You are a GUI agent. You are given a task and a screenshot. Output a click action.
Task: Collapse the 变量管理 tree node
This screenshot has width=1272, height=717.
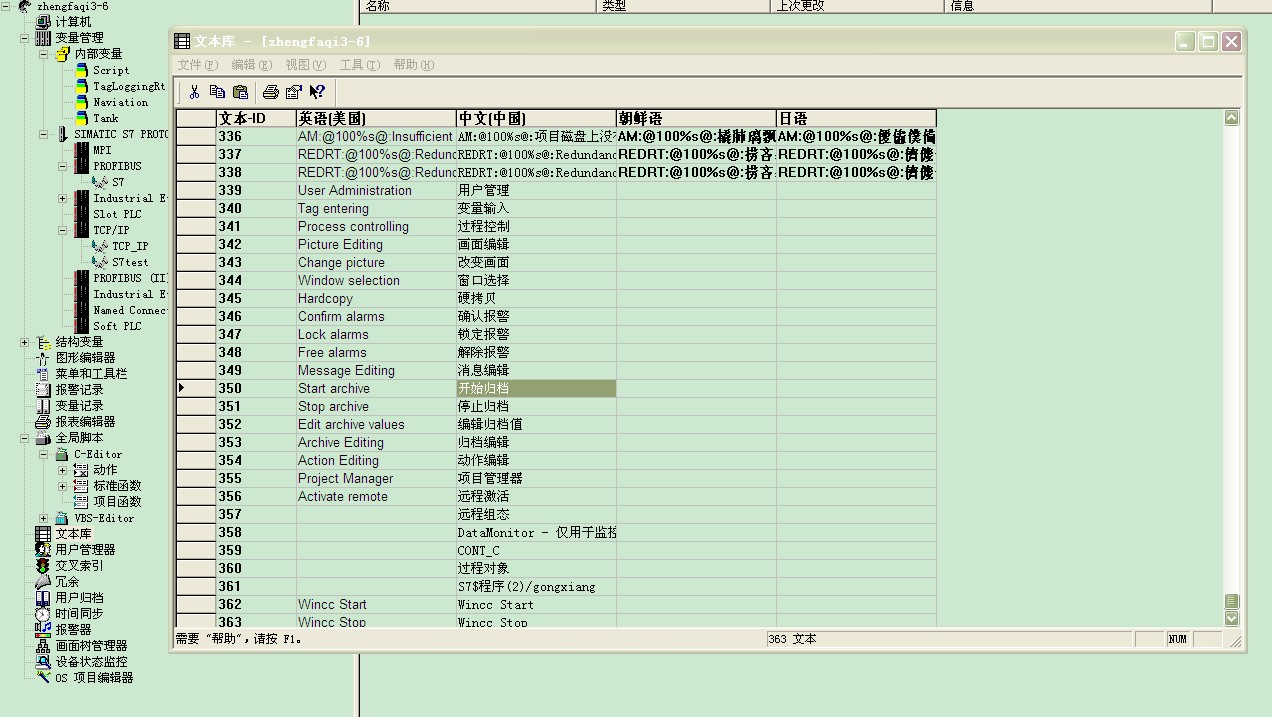click(x=25, y=38)
